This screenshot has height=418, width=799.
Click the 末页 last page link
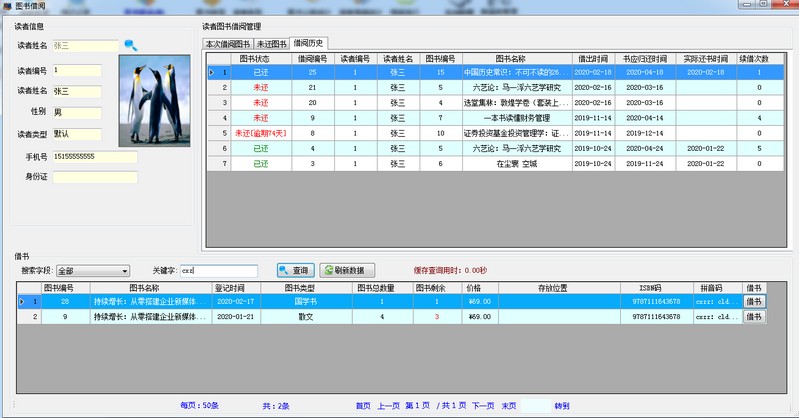pos(509,406)
